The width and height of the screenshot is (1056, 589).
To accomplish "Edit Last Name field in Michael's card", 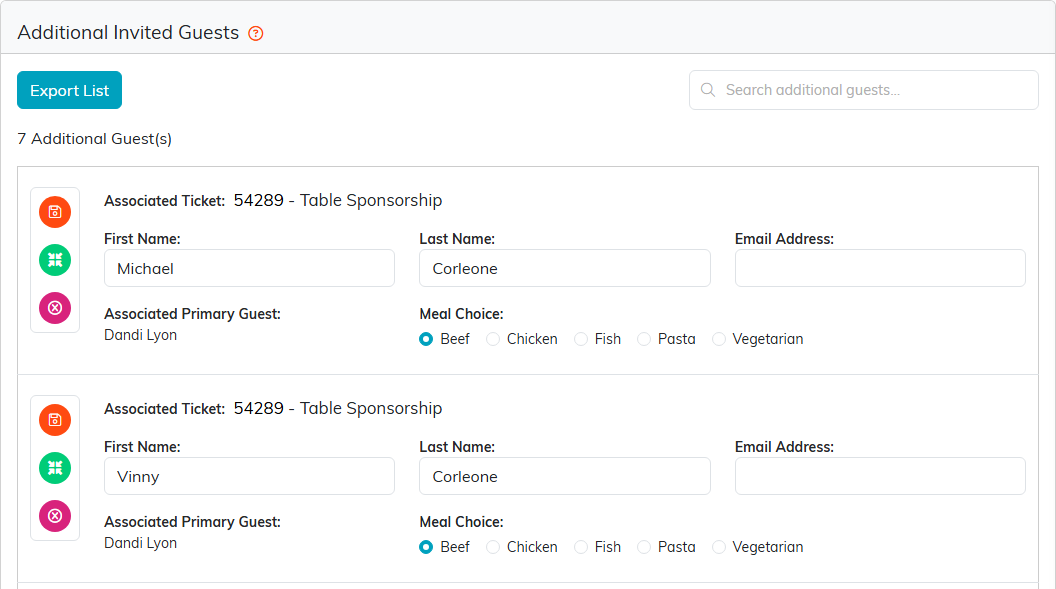I will click(x=564, y=268).
